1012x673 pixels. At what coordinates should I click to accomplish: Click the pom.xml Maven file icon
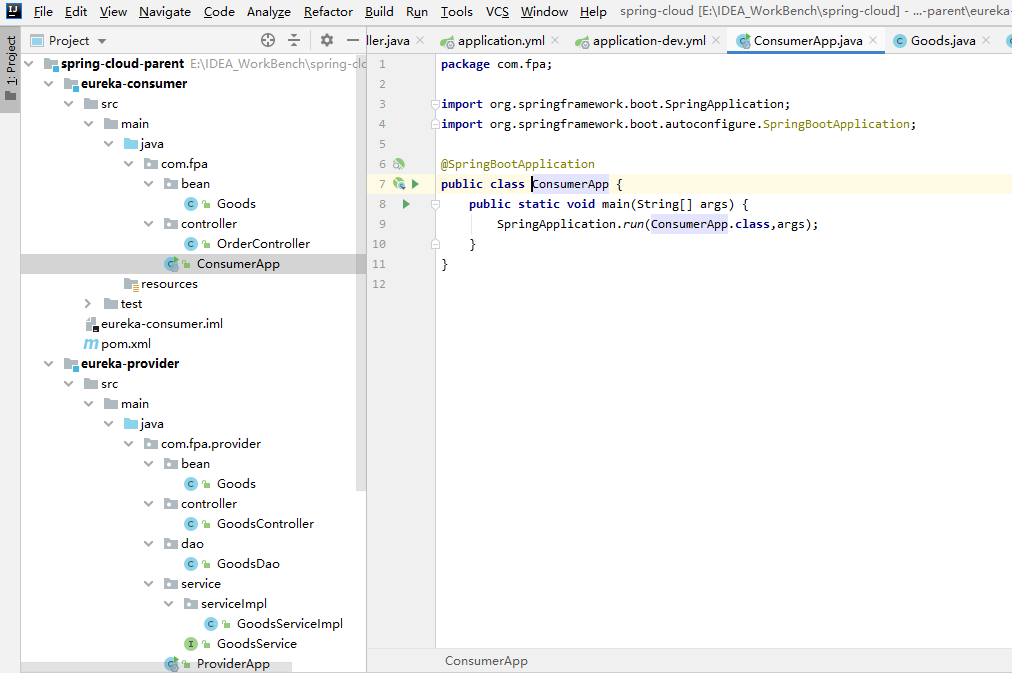(x=91, y=344)
